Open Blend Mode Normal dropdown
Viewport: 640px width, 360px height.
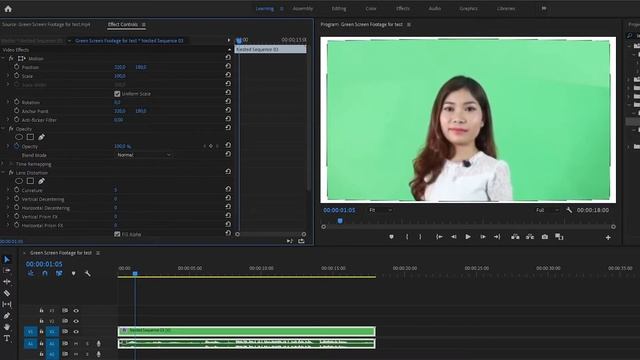pos(143,155)
